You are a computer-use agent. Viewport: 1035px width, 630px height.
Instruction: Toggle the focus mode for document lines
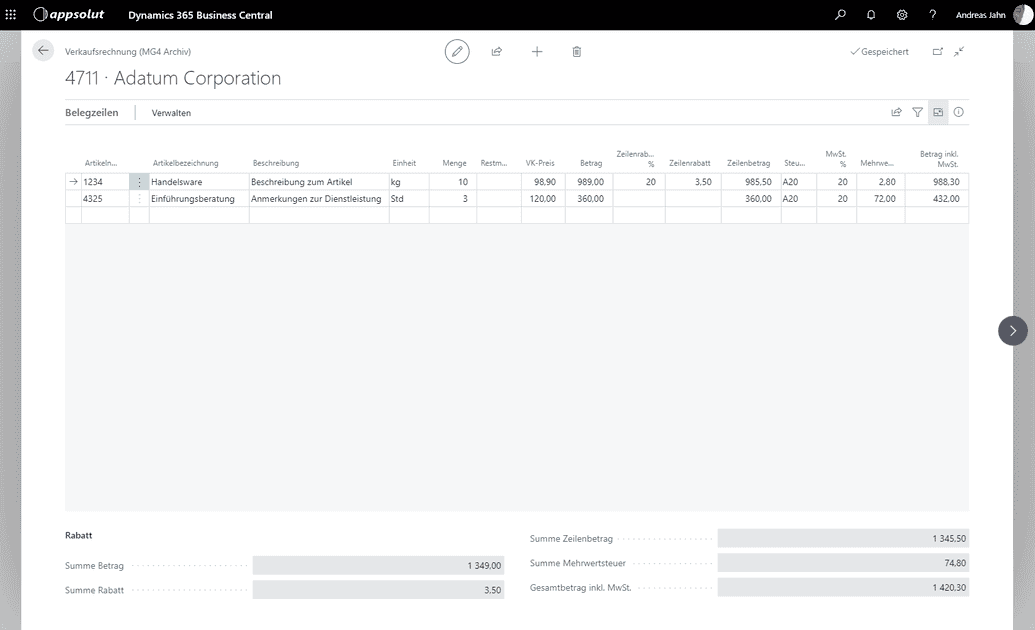[938, 113]
